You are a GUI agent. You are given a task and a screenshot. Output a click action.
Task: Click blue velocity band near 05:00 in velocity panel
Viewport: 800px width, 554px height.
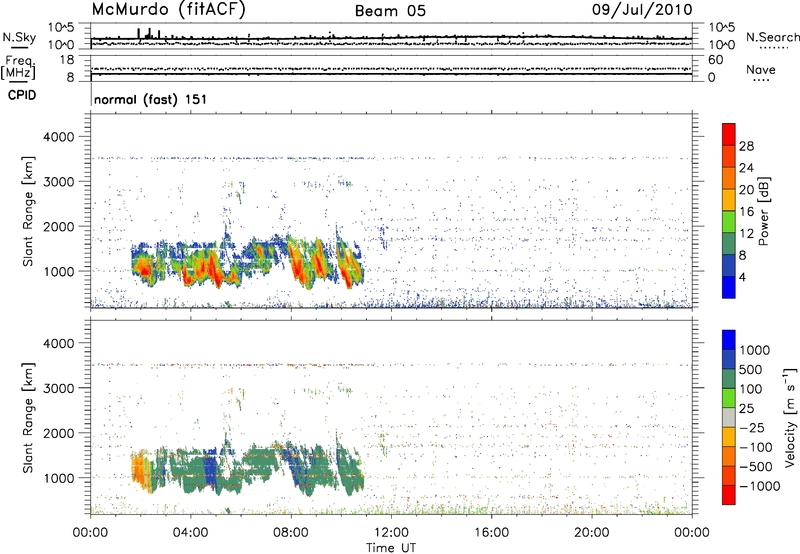(x=210, y=472)
